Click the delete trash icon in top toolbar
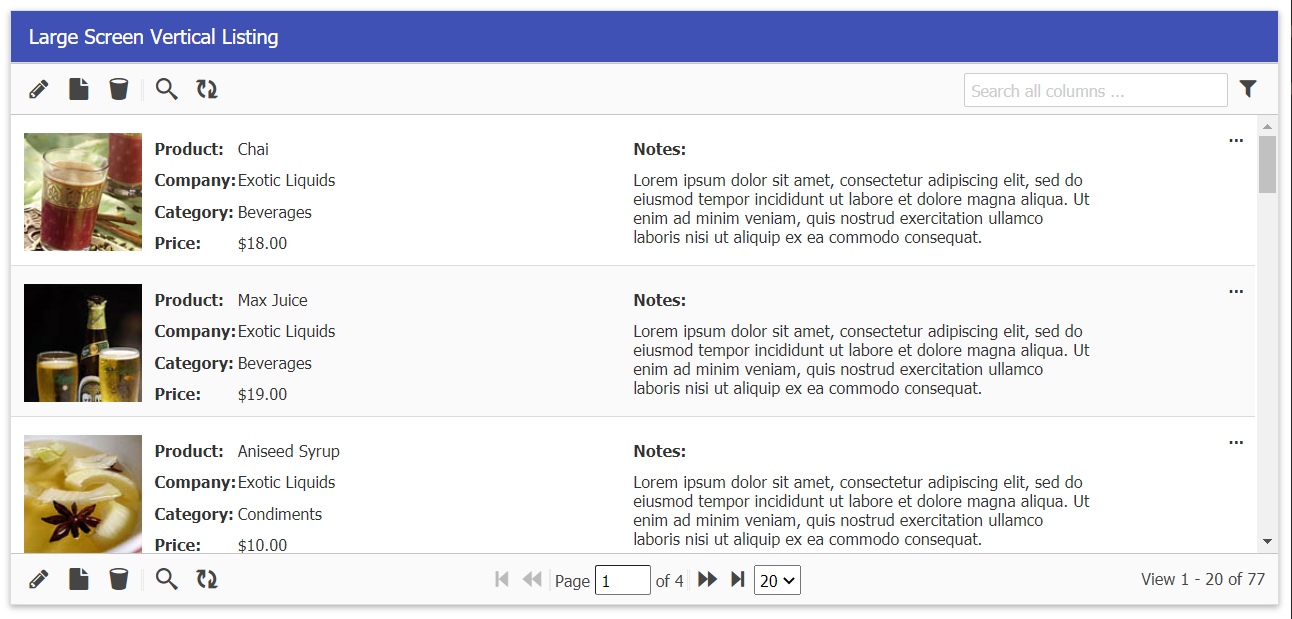Image resolution: width=1292 pixels, height=619 pixels. point(119,90)
